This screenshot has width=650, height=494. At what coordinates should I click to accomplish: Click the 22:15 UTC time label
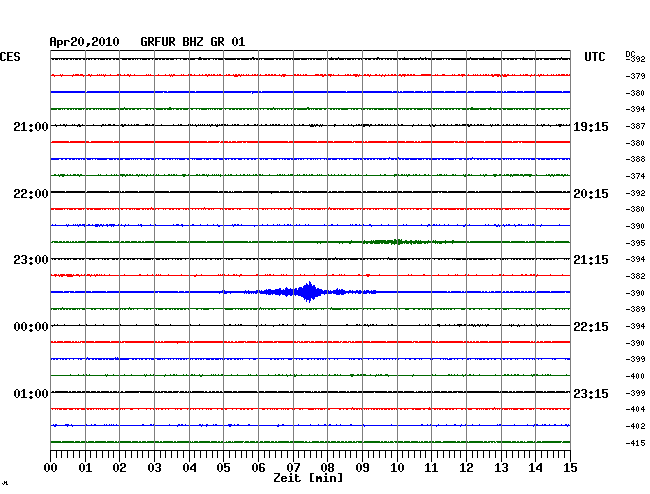[x=591, y=327]
